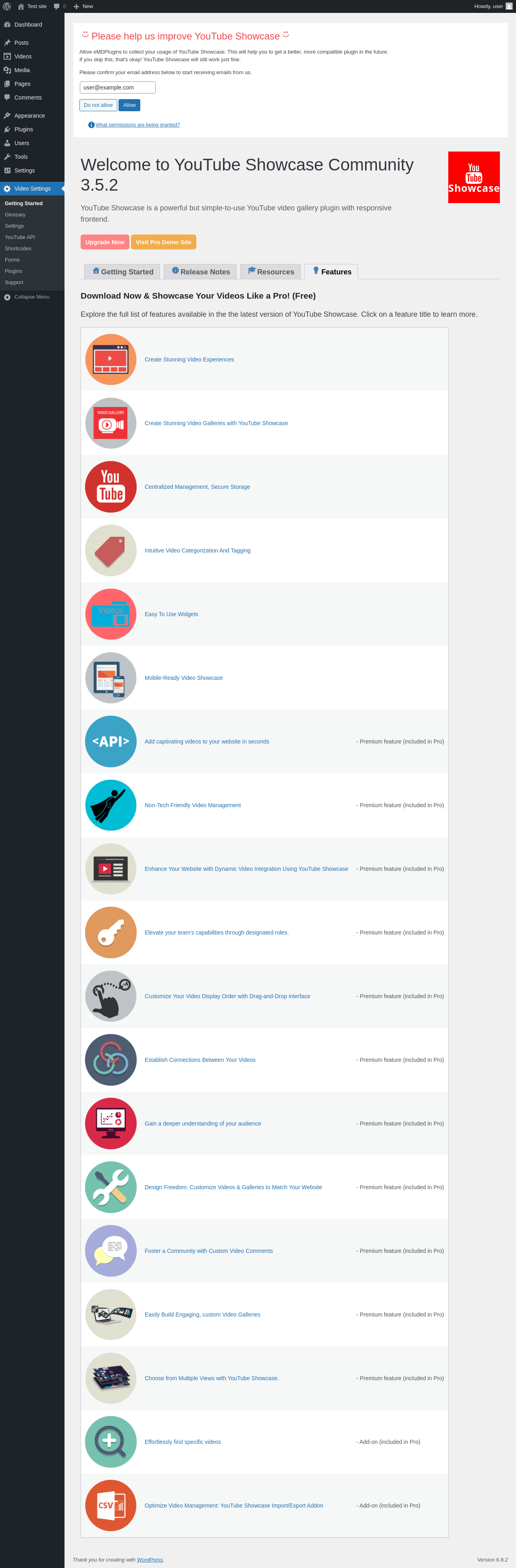Switch to the Resources tab

pos(270,272)
